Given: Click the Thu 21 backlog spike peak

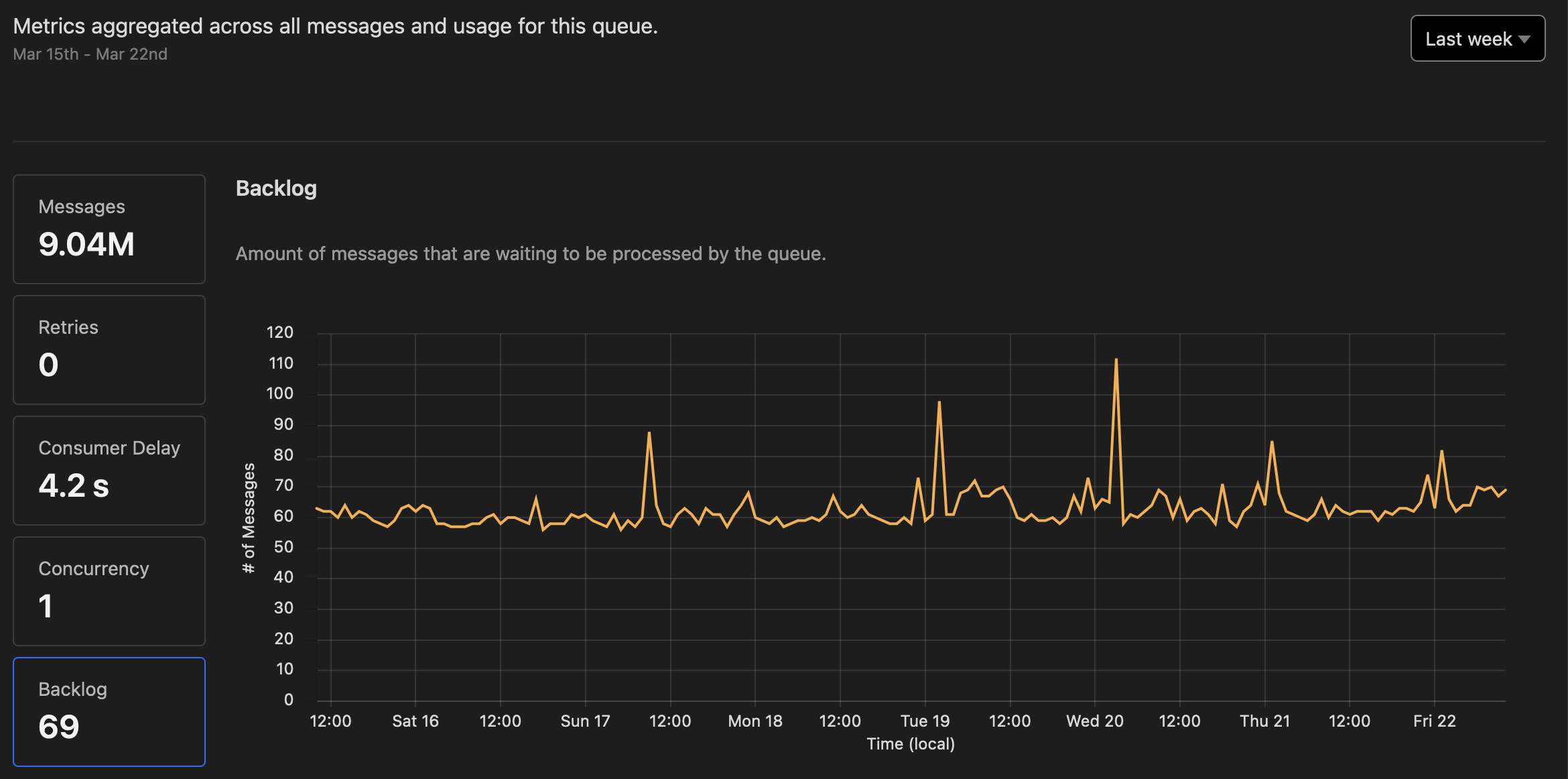Looking at the screenshot, I should [x=1271, y=442].
